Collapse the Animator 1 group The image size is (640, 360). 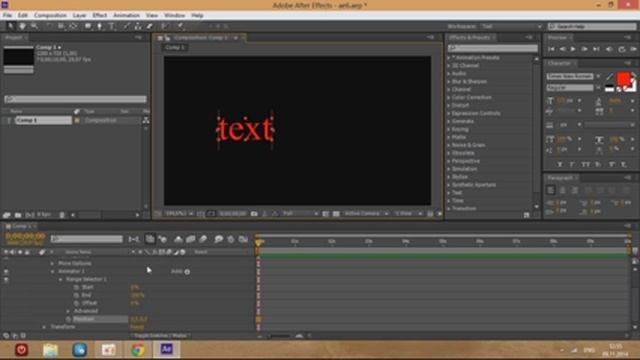tap(52, 271)
